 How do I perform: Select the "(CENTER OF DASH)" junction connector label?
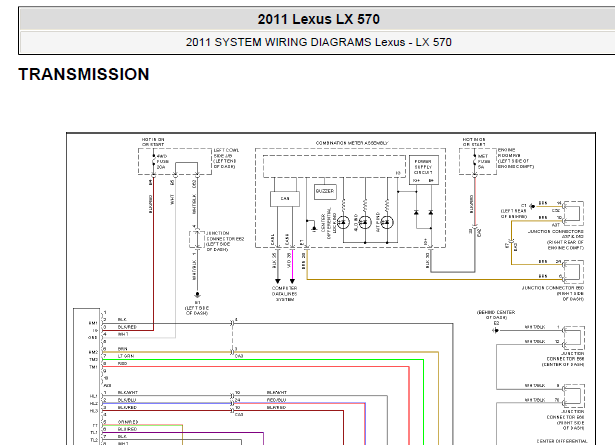pyautogui.click(x=563, y=365)
